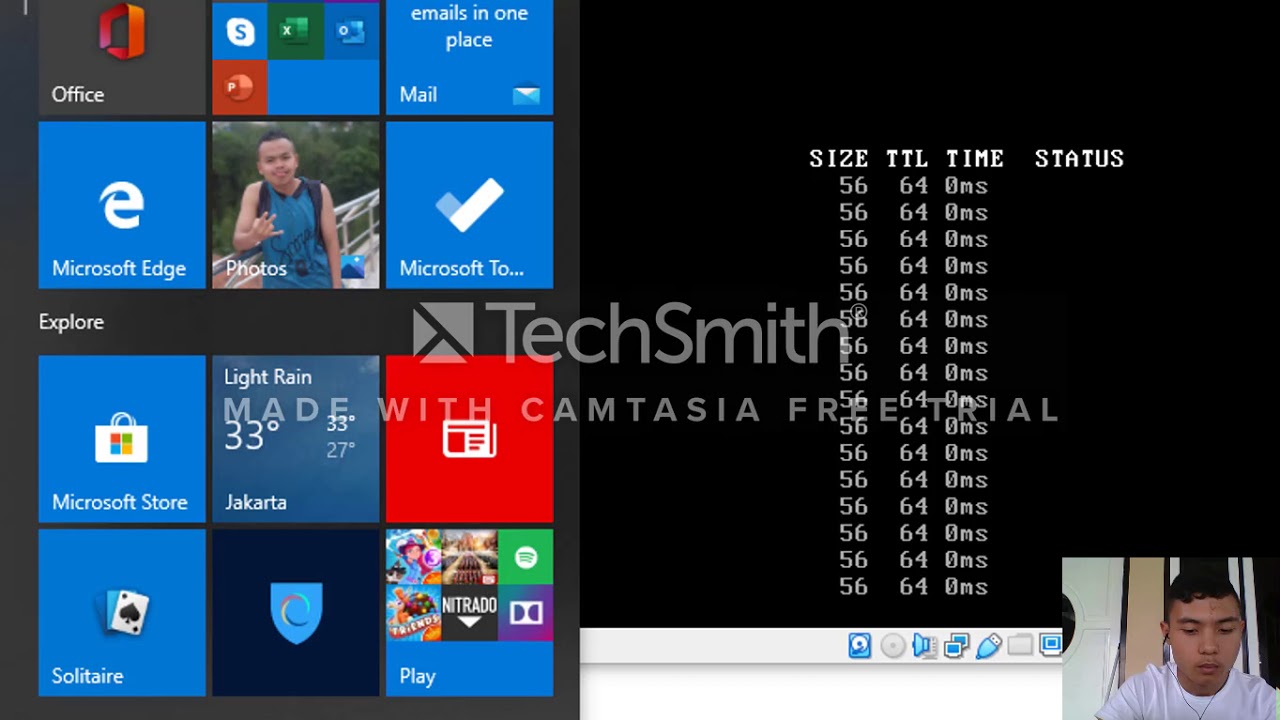1280x720 pixels.
Task: Click the TIME column header in the terminal
Action: (974, 159)
